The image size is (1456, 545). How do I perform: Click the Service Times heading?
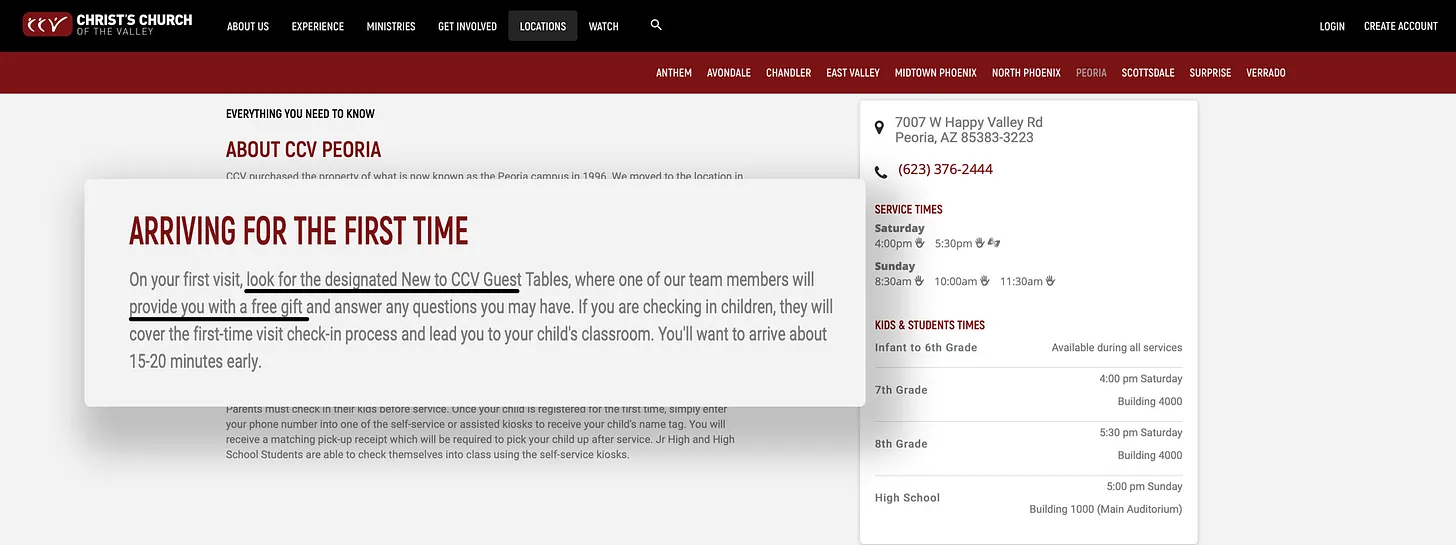[x=909, y=209]
